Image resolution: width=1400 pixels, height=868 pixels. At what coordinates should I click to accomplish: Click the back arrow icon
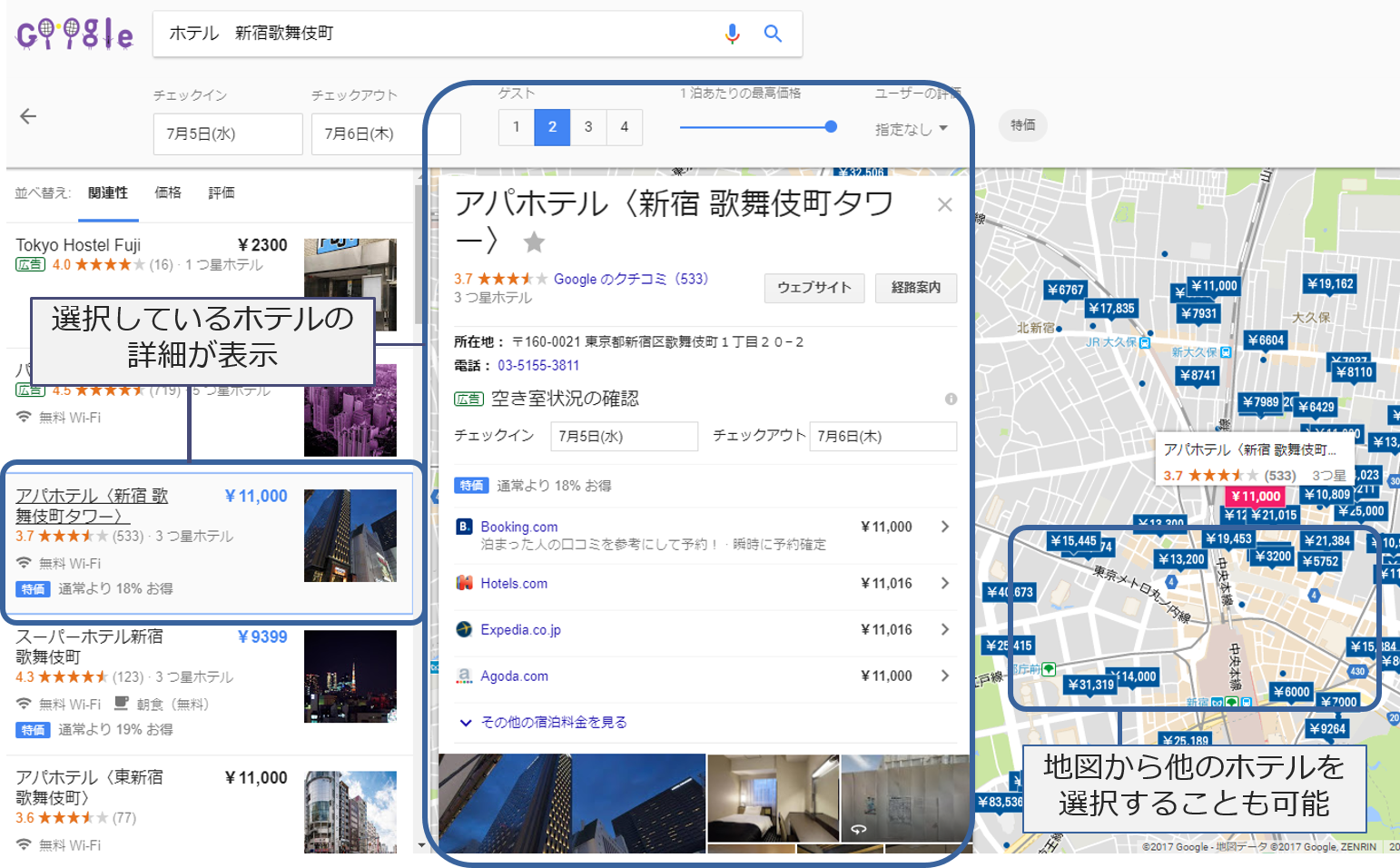point(28,116)
